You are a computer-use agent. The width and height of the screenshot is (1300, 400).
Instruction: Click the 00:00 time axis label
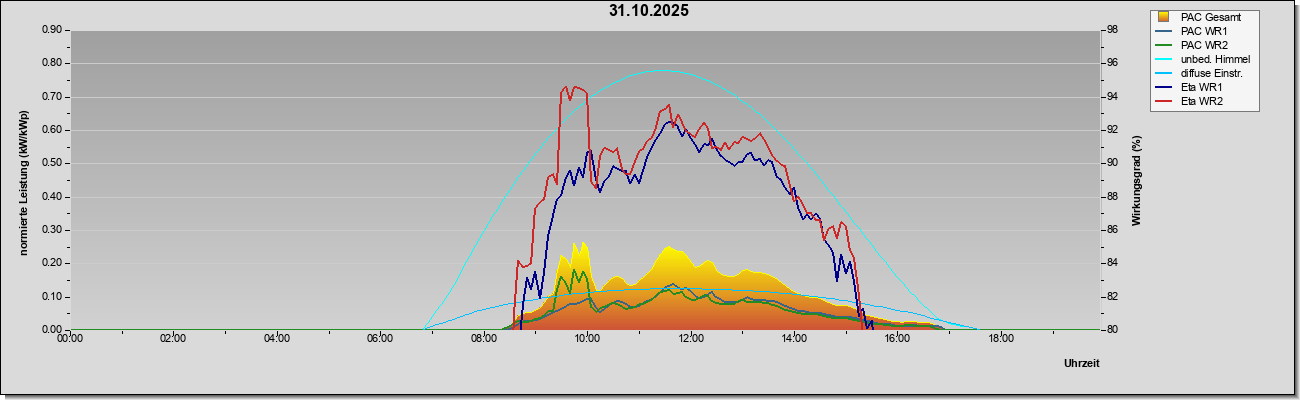pyautogui.click(x=70, y=339)
